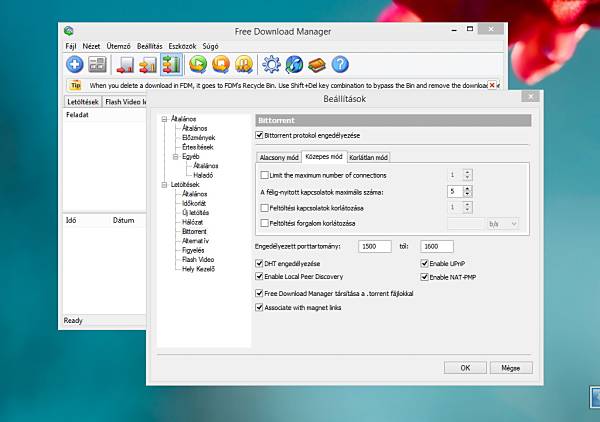This screenshot has width=600, height=422.
Task: Open settings via the gear icon
Action: 271,64
